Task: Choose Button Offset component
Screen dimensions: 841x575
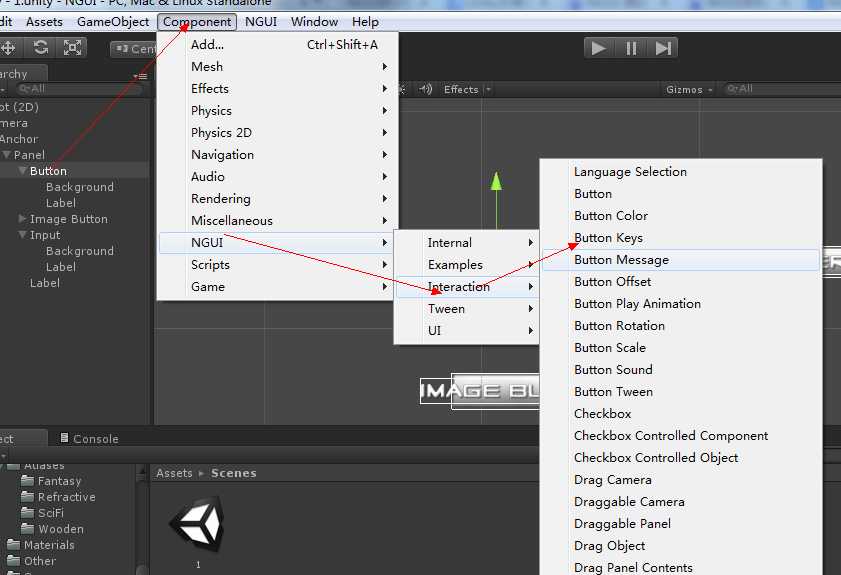Action: pos(681,282)
